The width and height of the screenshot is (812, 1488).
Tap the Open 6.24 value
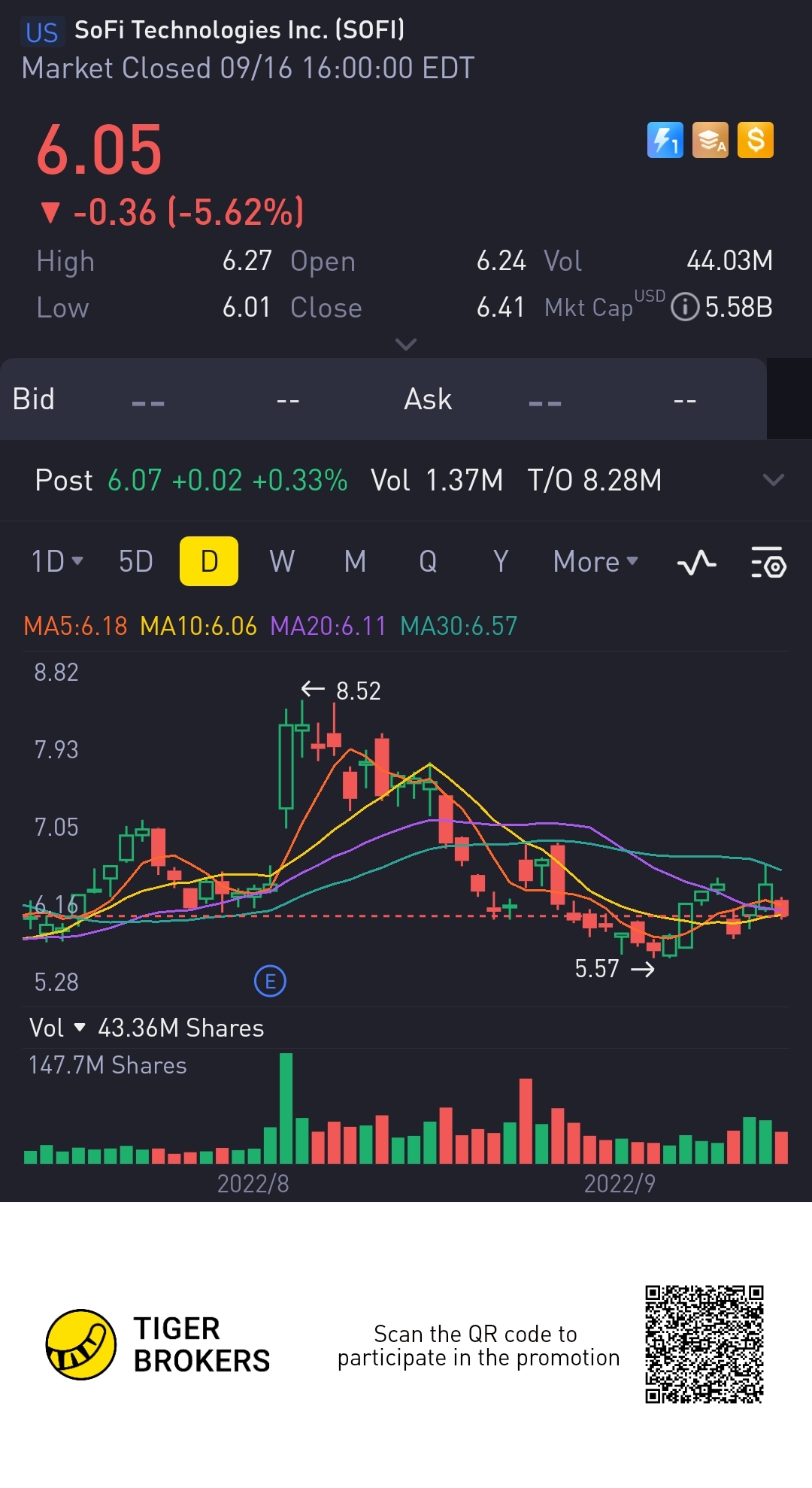click(x=501, y=260)
